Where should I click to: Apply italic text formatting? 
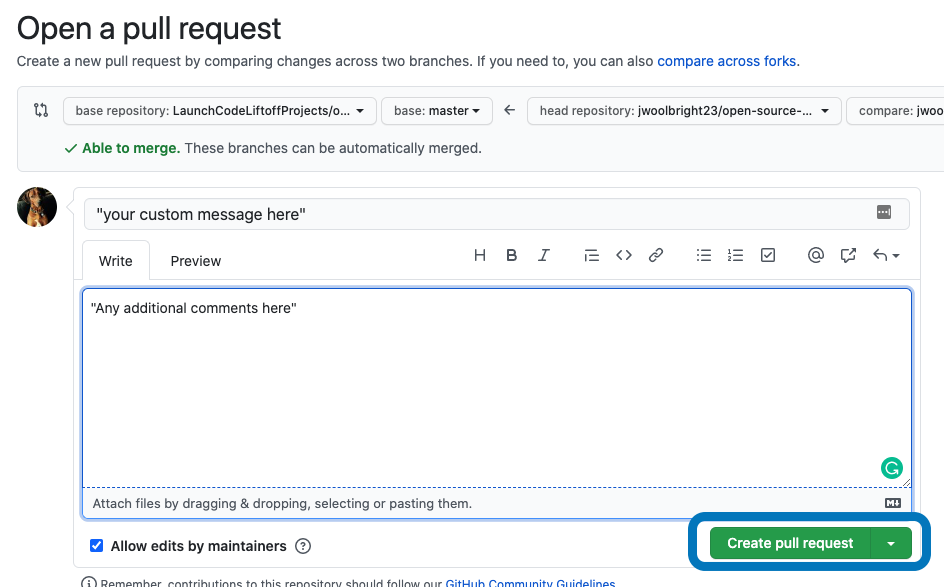click(x=544, y=256)
